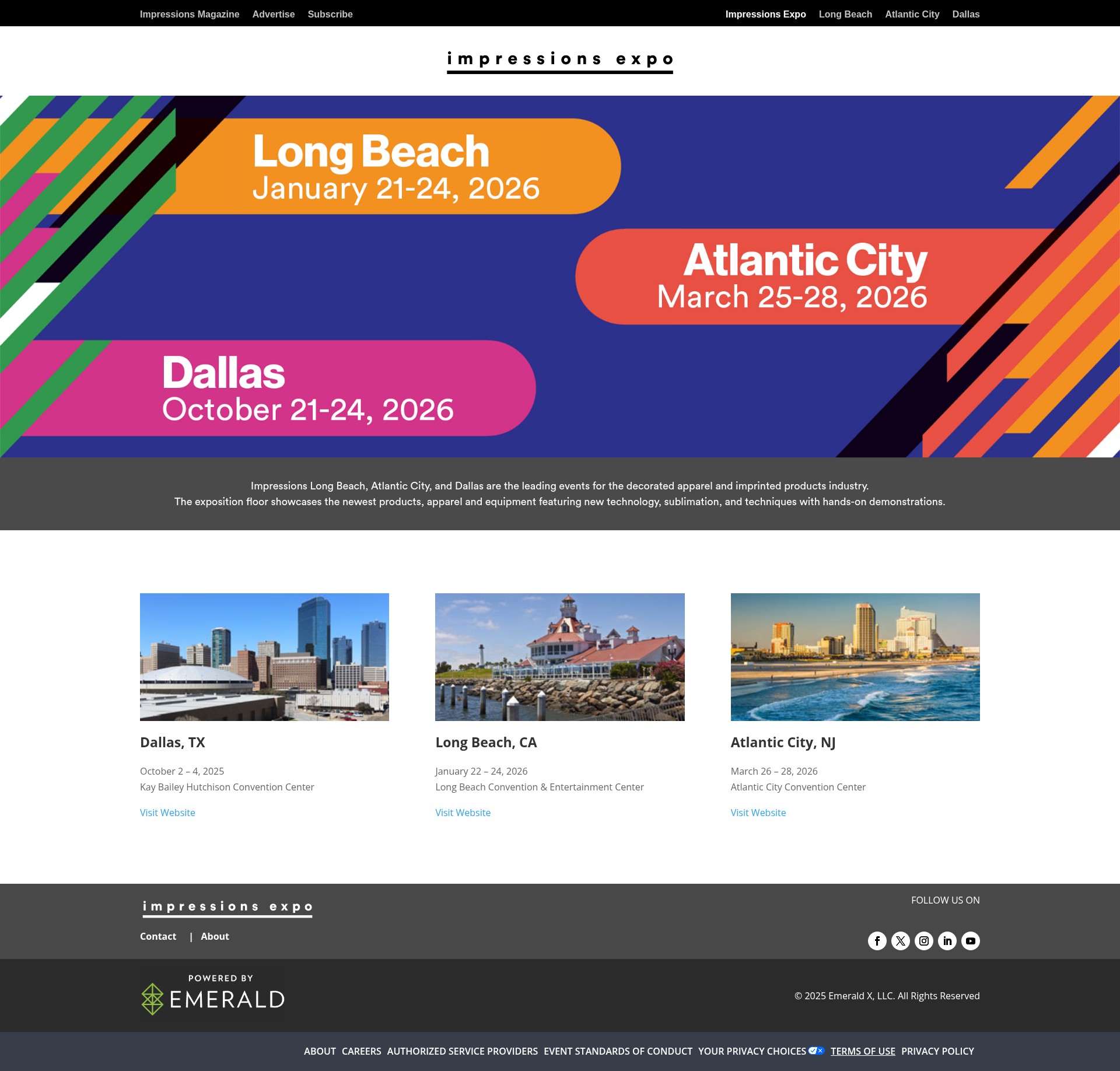Click 'Atlantic City Convention Center' text

(798, 787)
